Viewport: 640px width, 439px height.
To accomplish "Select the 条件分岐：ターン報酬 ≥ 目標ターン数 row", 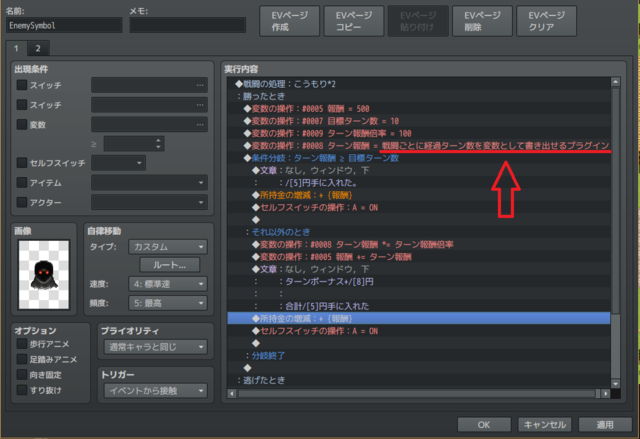I will point(419,158).
